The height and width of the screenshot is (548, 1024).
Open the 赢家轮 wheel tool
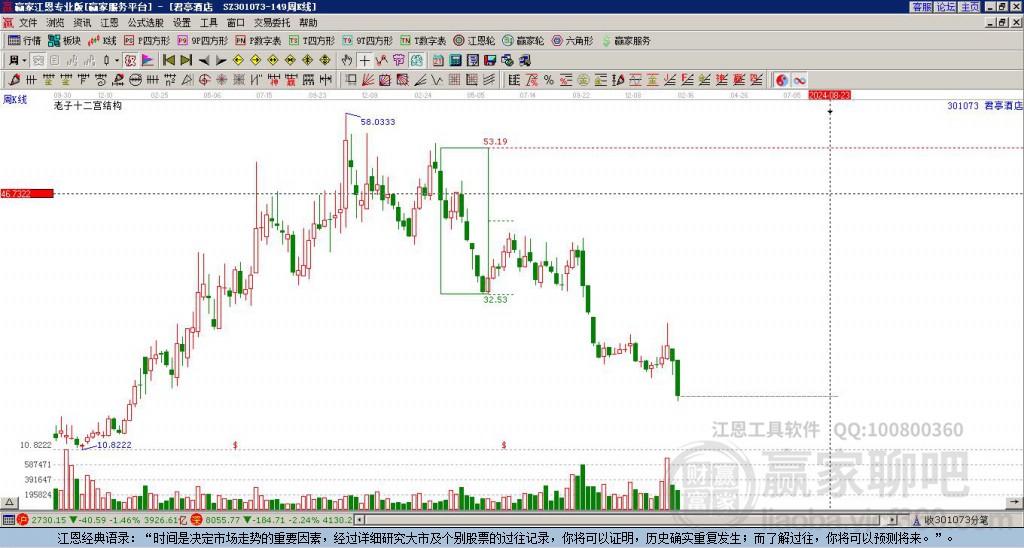pyautogui.click(x=523, y=40)
